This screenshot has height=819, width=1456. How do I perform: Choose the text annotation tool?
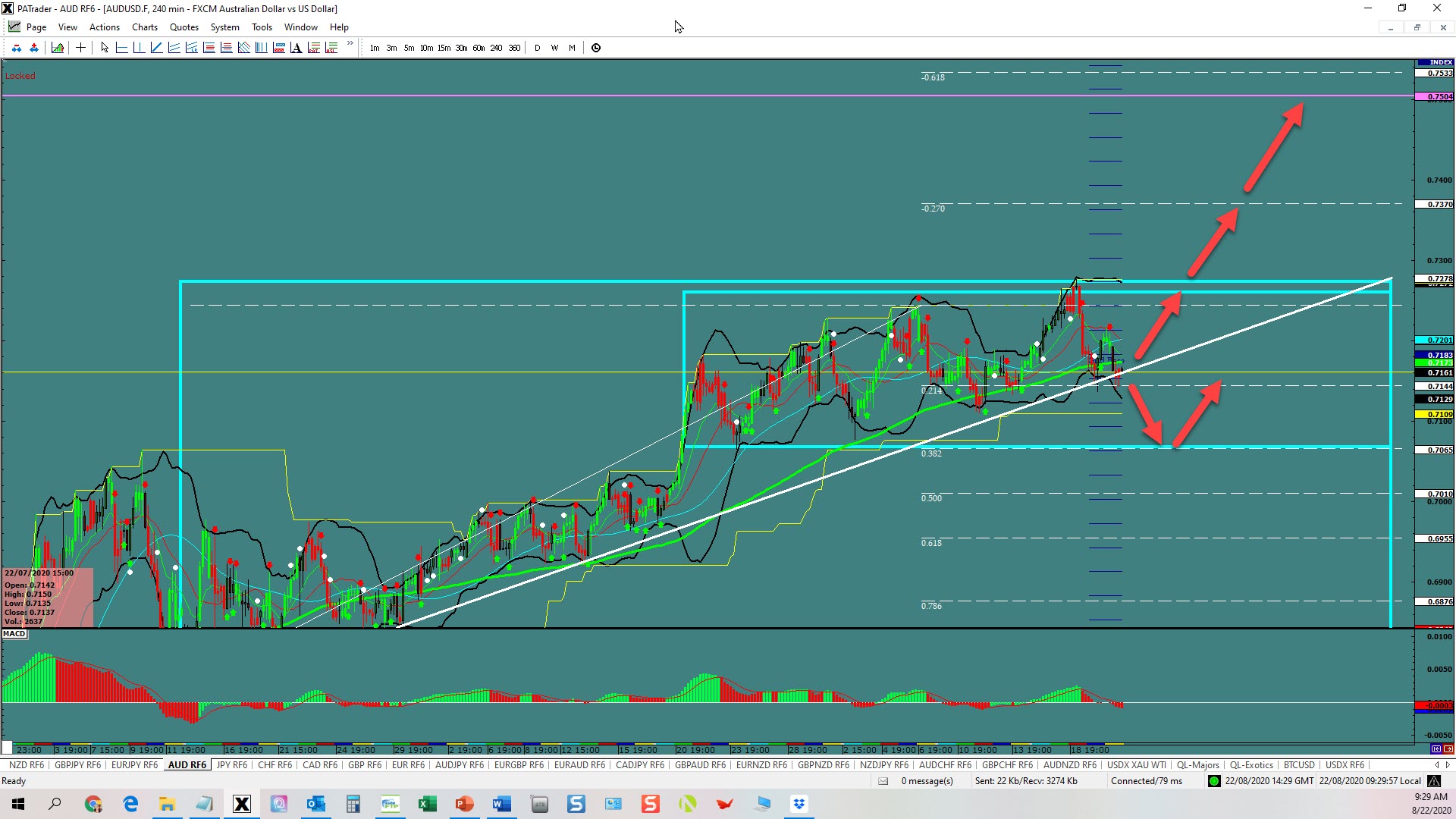[296, 48]
